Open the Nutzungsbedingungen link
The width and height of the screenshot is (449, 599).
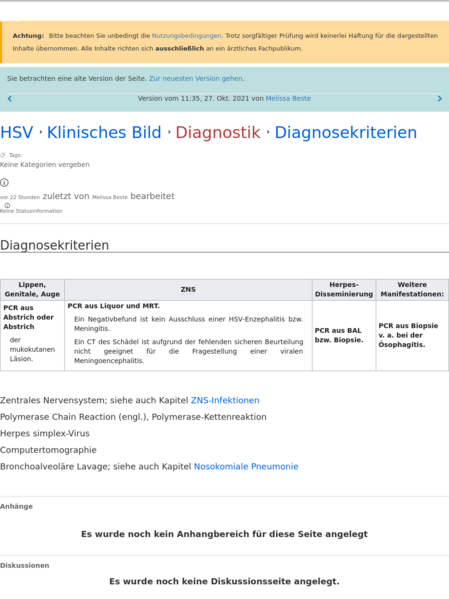[x=186, y=36]
